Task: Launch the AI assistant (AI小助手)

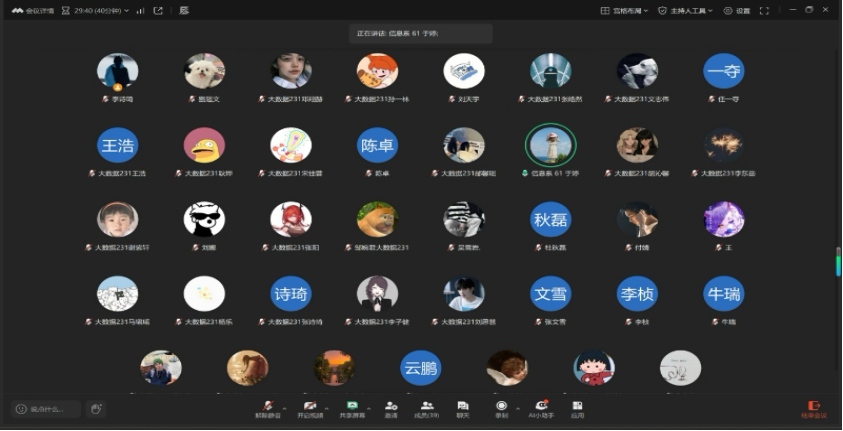Action: click(x=541, y=408)
